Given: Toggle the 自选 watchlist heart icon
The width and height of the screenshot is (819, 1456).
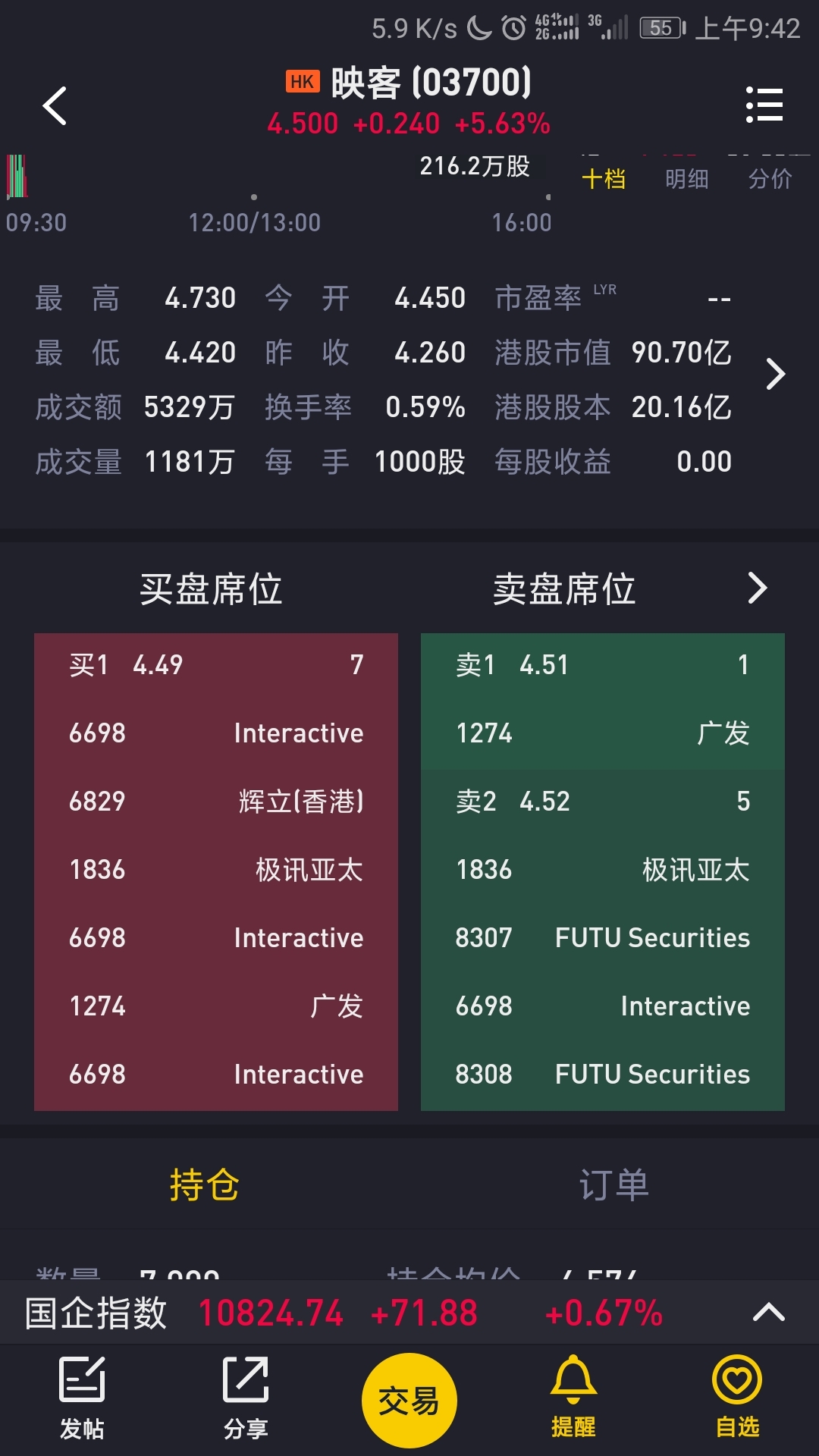Looking at the screenshot, I should tap(737, 1395).
